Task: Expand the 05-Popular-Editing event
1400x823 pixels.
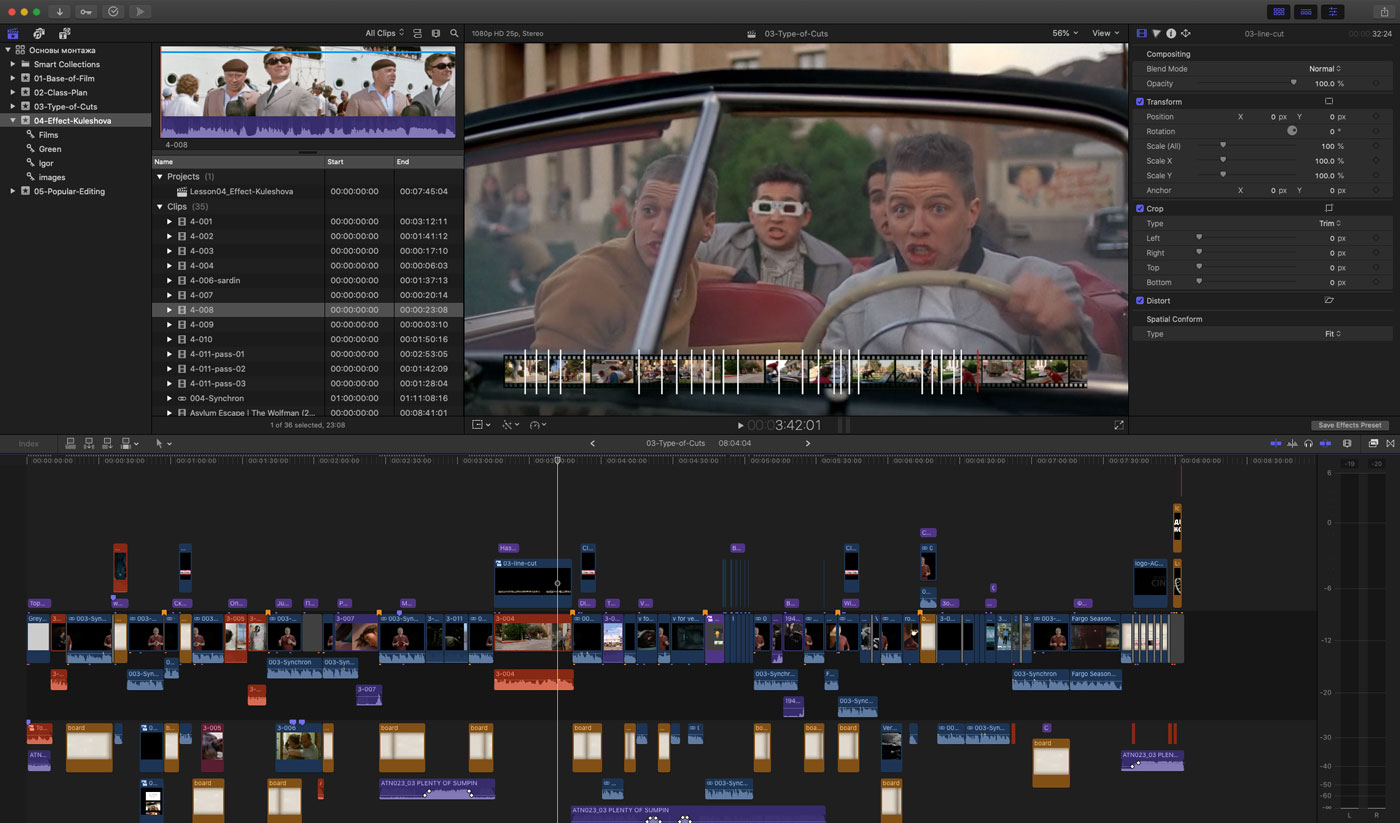Action: [13, 191]
